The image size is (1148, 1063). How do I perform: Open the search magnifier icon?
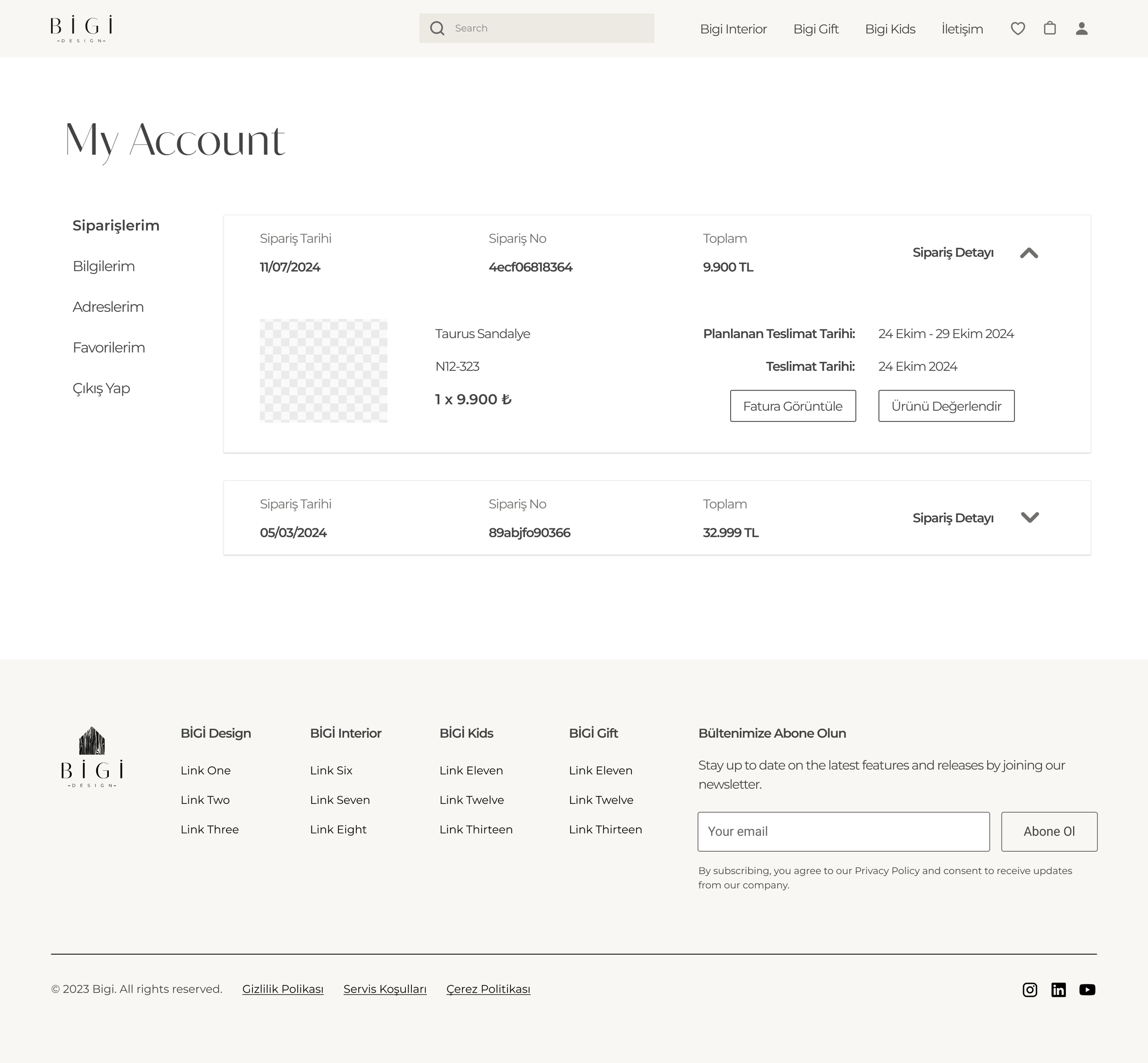pyautogui.click(x=437, y=28)
